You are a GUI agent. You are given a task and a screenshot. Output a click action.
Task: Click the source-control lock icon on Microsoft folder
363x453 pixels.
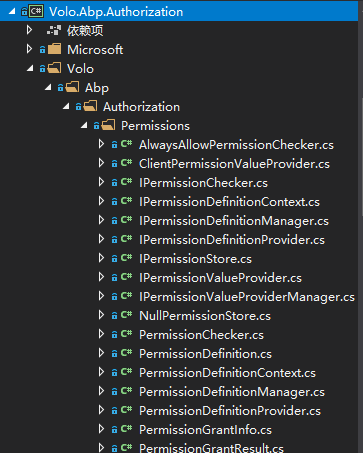[42, 50]
